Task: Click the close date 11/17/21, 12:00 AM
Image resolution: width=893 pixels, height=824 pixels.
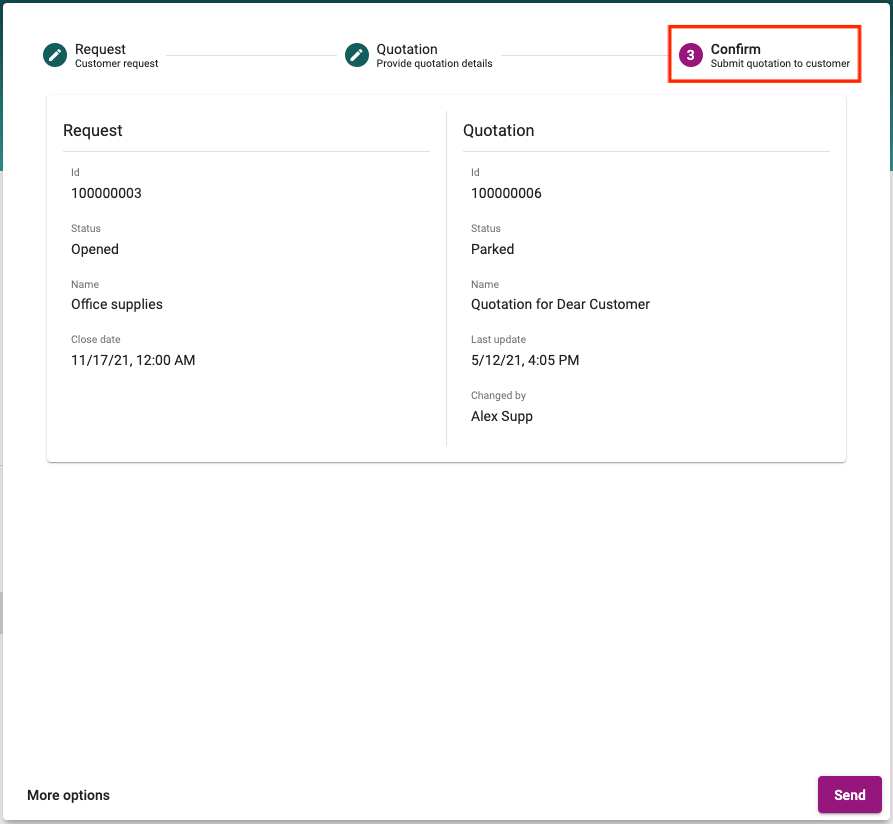Action: click(x=133, y=360)
